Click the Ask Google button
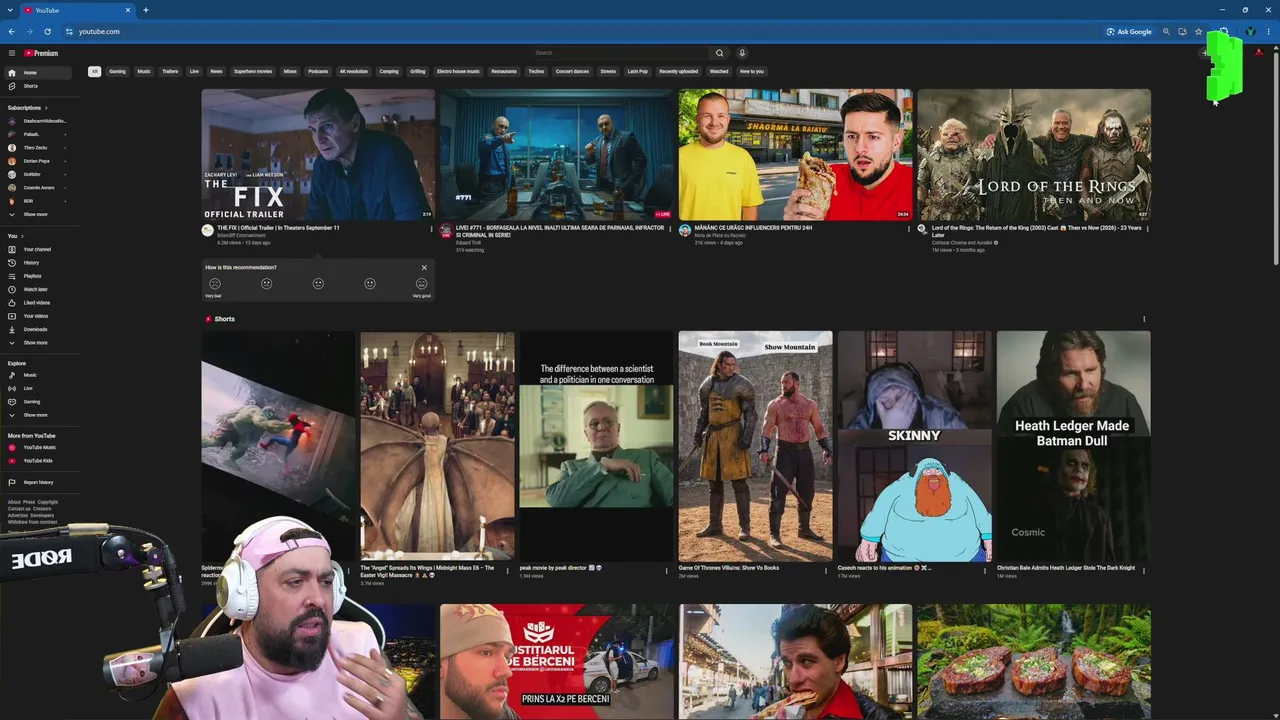The height and width of the screenshot is (720, 1280). [1129, 31]
